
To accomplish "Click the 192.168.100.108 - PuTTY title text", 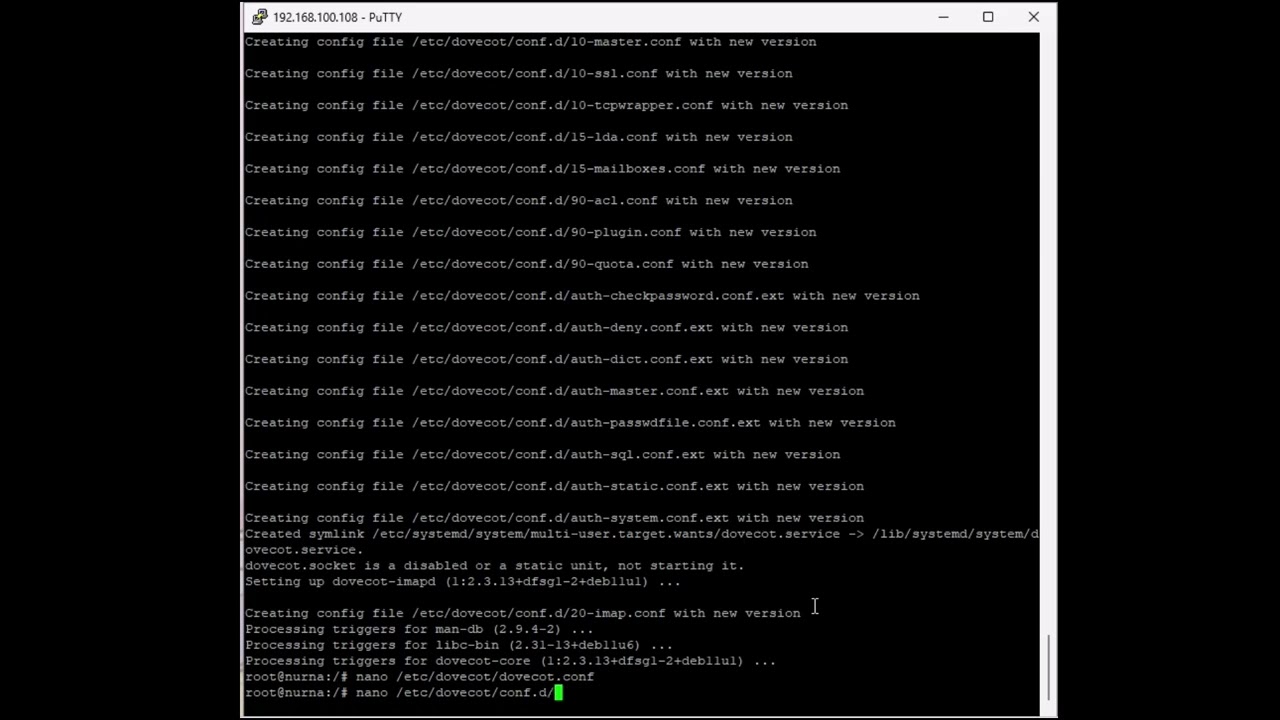I will (x=337, y=17).
